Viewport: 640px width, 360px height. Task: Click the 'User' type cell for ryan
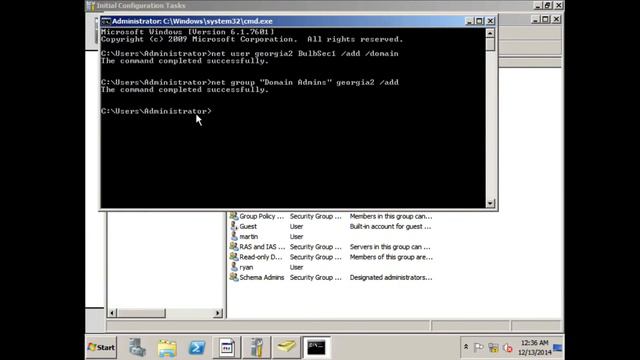coord(296,267)
